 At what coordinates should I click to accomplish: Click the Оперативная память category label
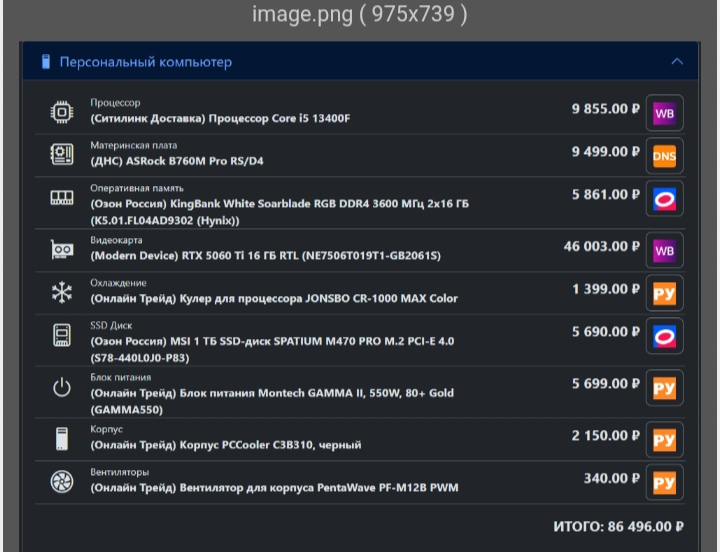click(x=137, y=188)
